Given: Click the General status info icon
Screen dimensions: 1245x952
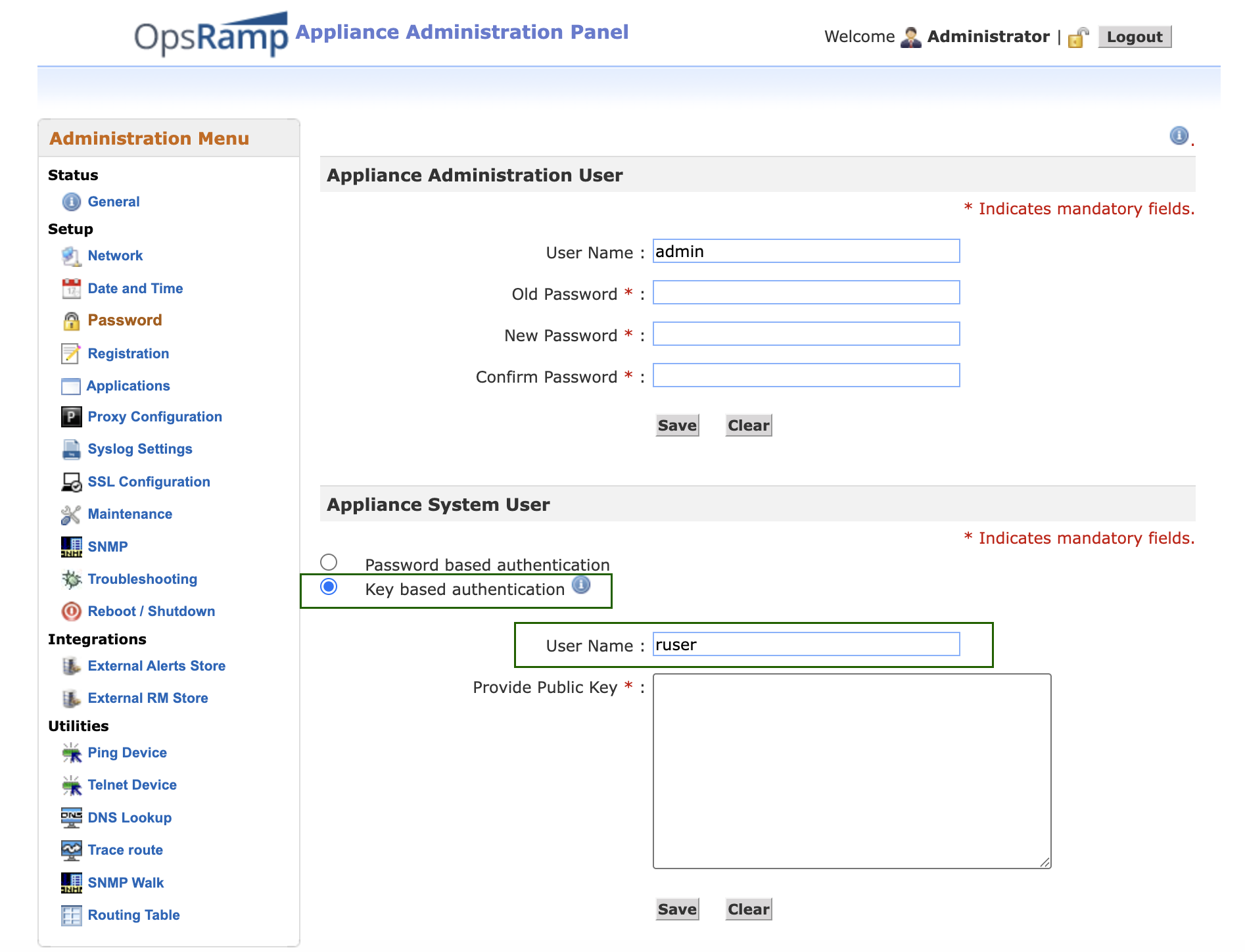Looking at the screenshot, I should [x=71, y=202].
